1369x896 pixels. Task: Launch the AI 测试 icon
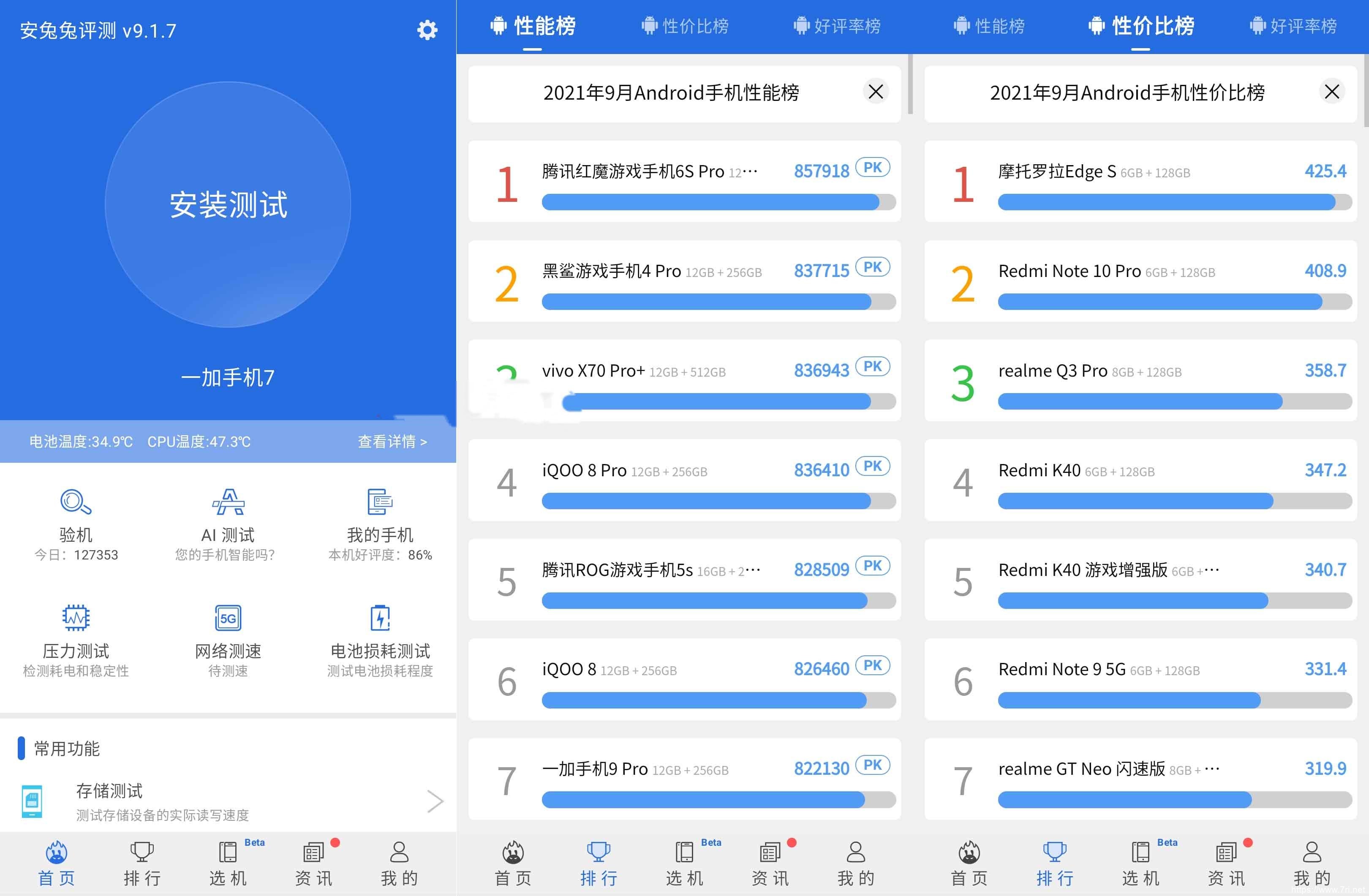point(229,502)
